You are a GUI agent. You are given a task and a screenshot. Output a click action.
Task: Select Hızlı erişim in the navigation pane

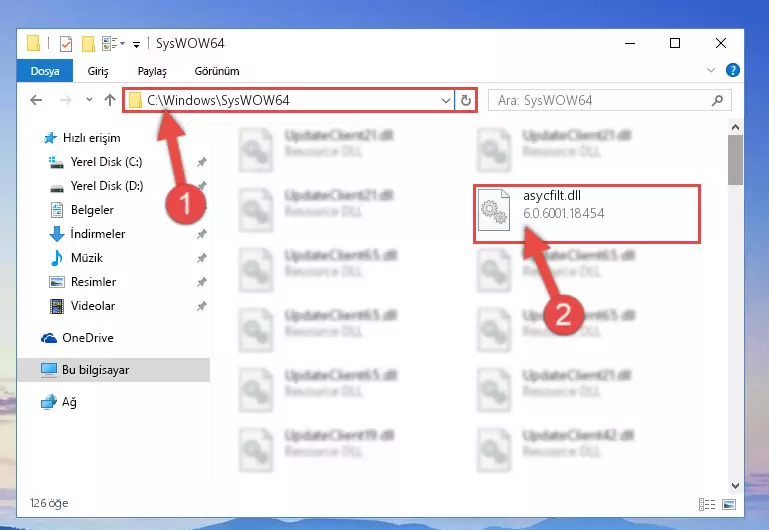tap(92, 138)
